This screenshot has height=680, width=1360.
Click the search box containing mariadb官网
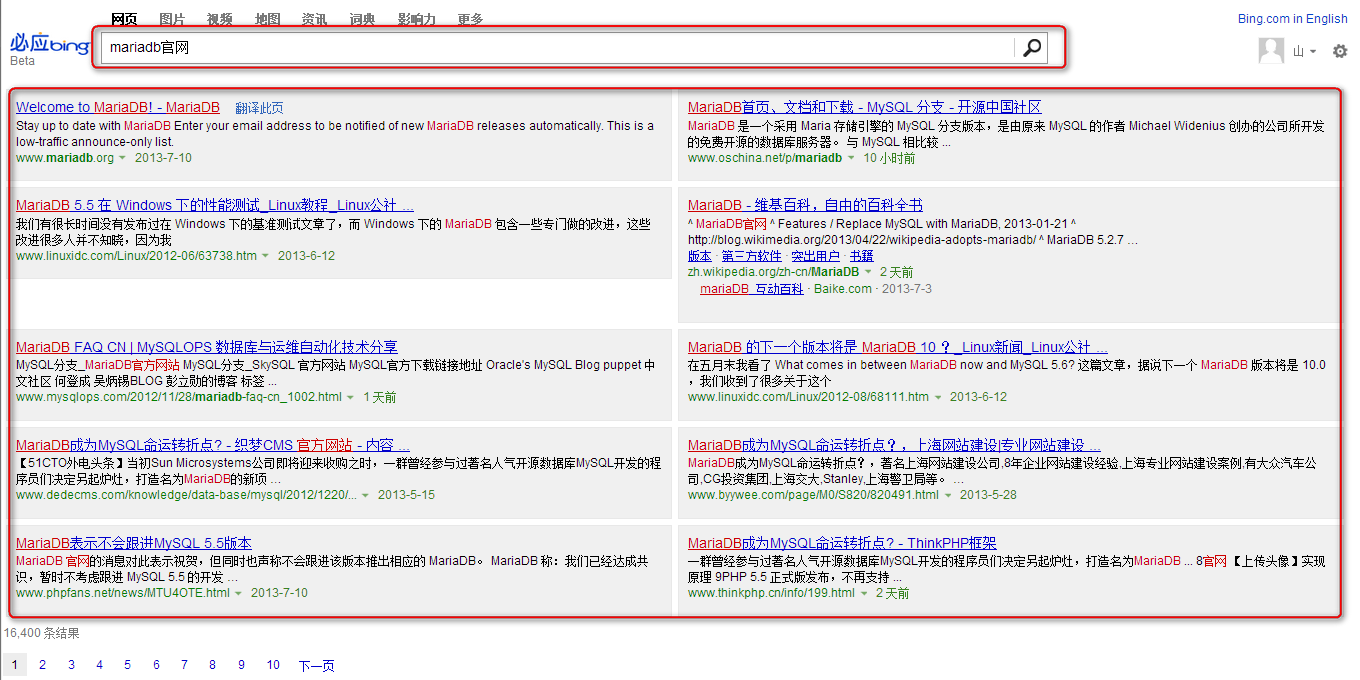[x=558, y=48]
